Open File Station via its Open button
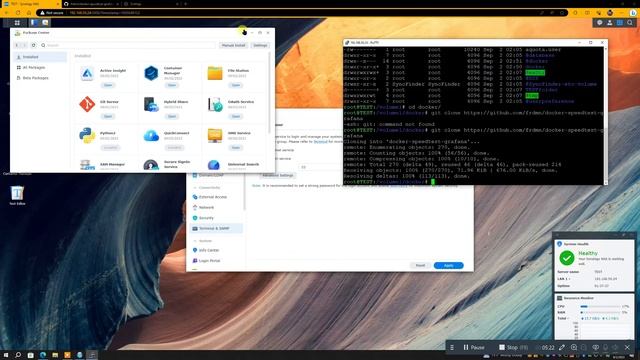640x360 pixels. click(236, 85)
